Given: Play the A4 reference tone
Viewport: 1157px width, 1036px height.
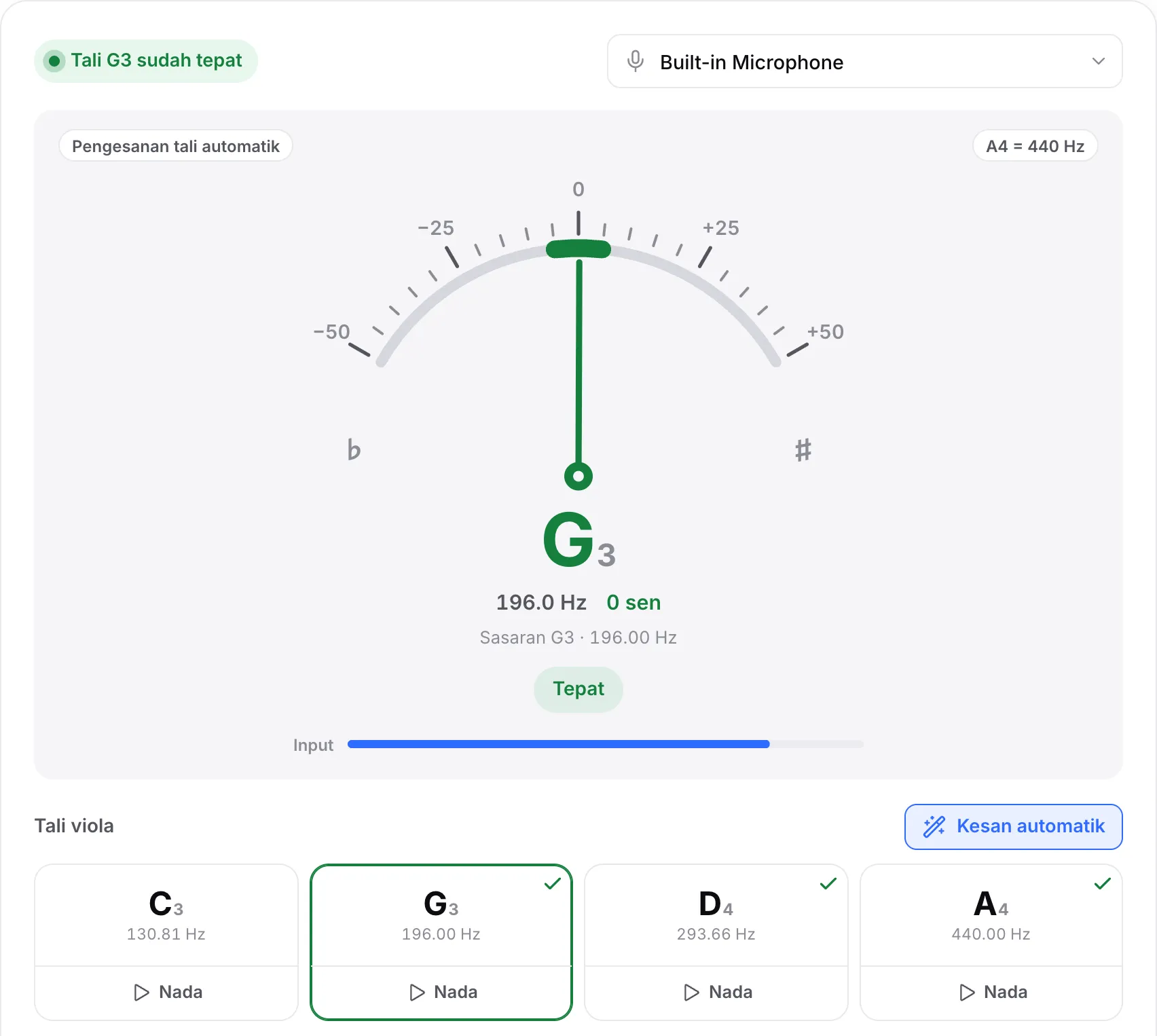Looking at the screenshot, I should click(991, 993).
